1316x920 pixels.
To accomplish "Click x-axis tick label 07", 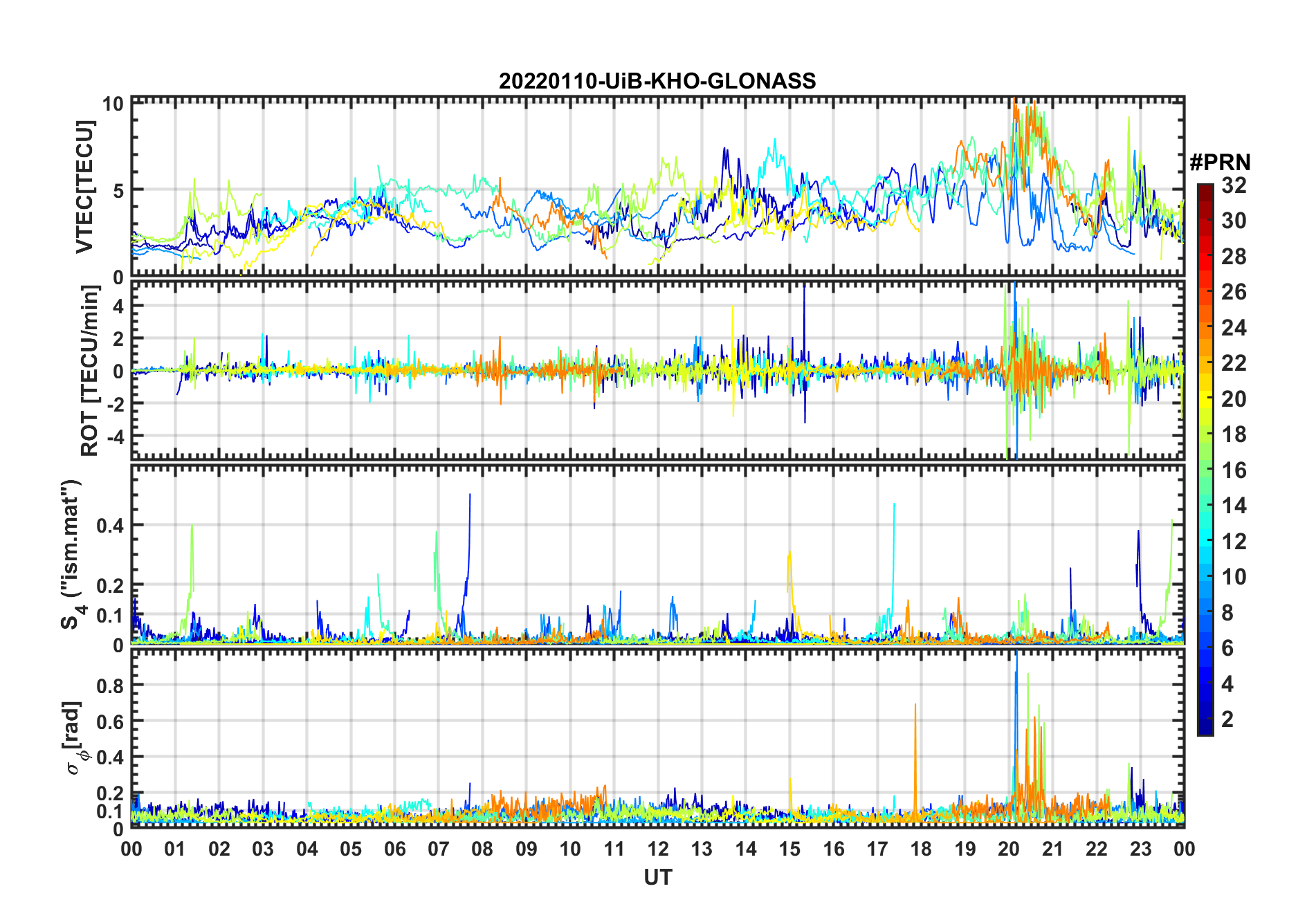I will 439,849.
